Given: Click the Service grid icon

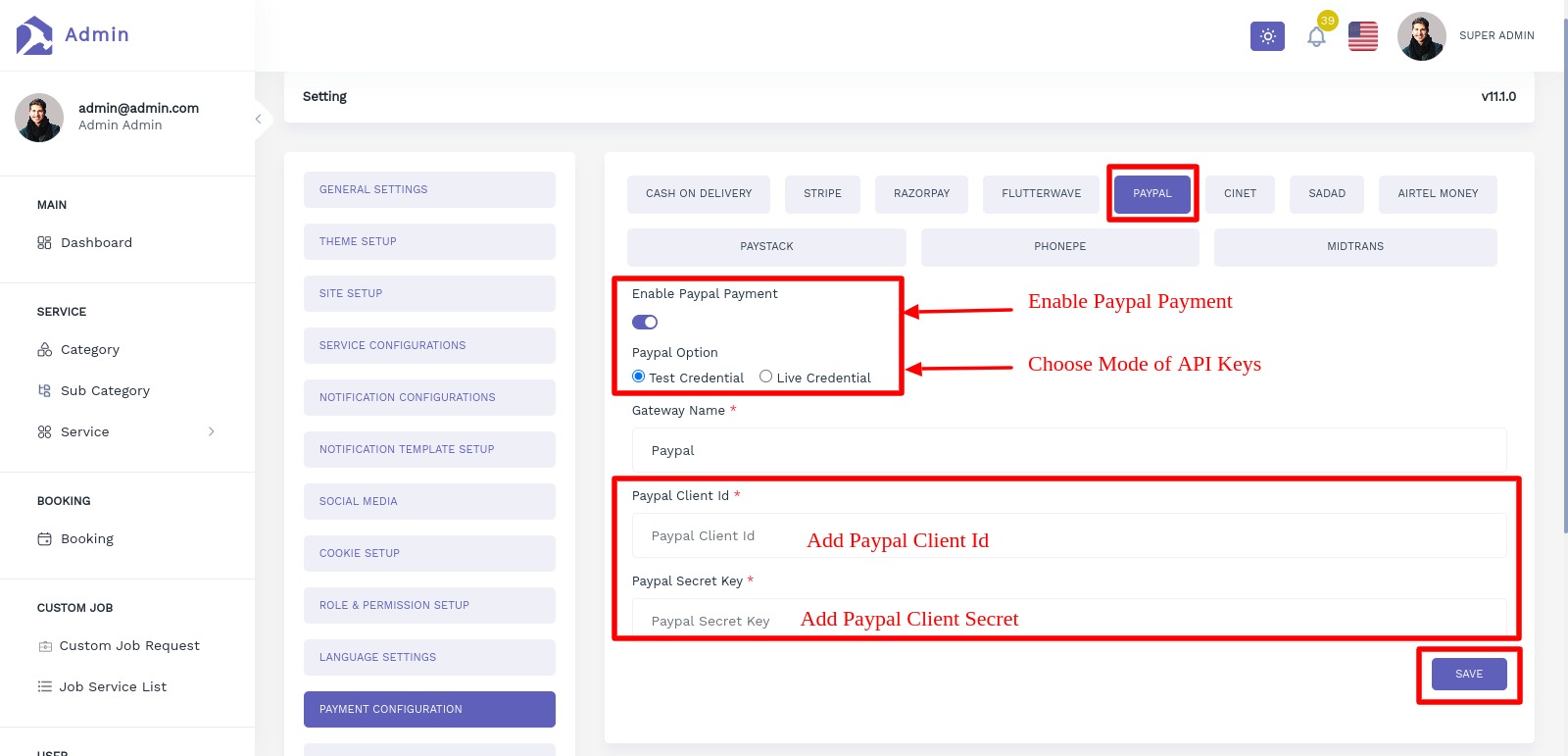Looking at the screenshot, I should click(44, 431).
